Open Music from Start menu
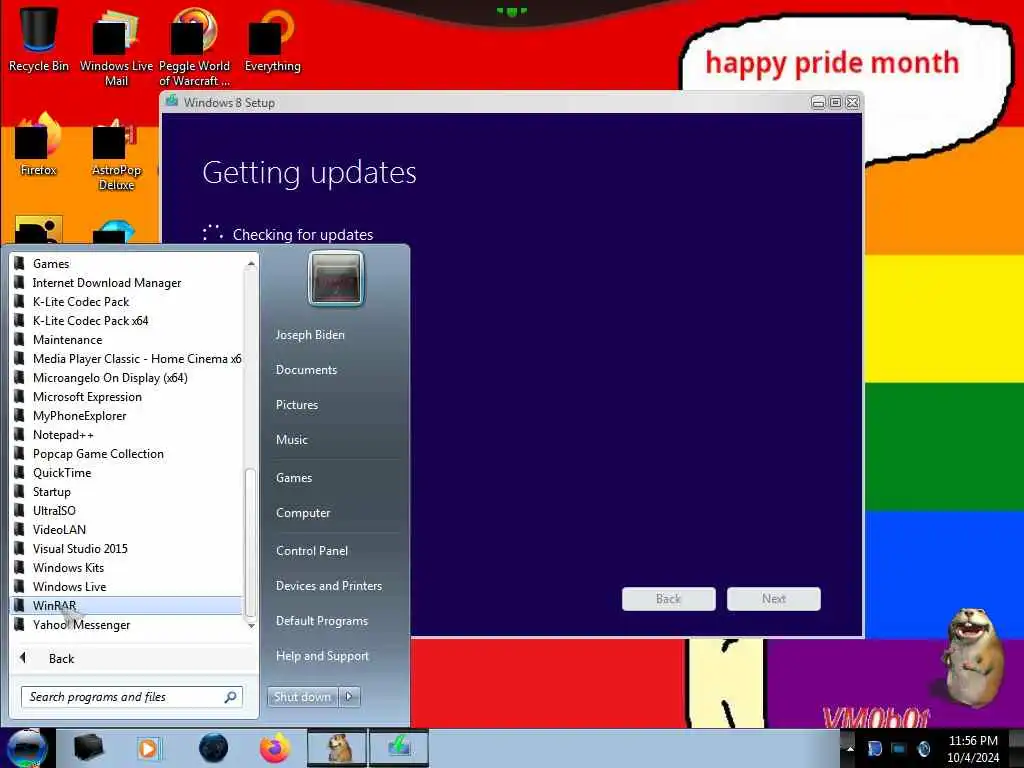Viewport: 1024px width, 768px height. pos(292,440)
